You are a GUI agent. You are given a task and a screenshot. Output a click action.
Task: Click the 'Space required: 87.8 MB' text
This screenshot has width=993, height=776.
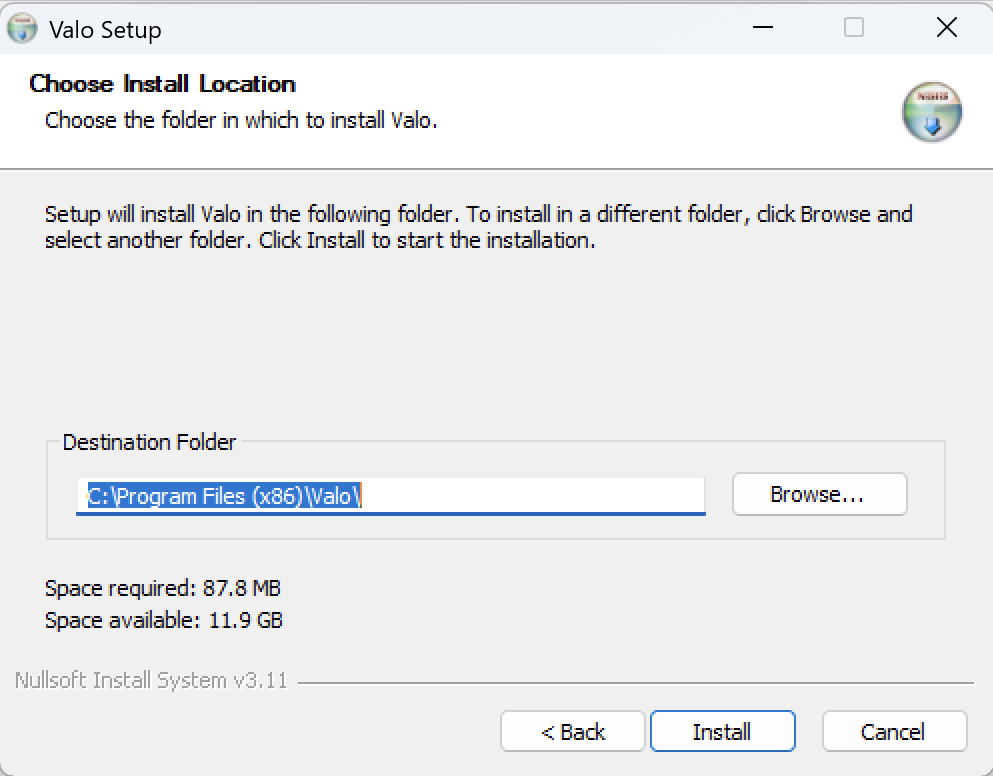click(x=156, y=588)
